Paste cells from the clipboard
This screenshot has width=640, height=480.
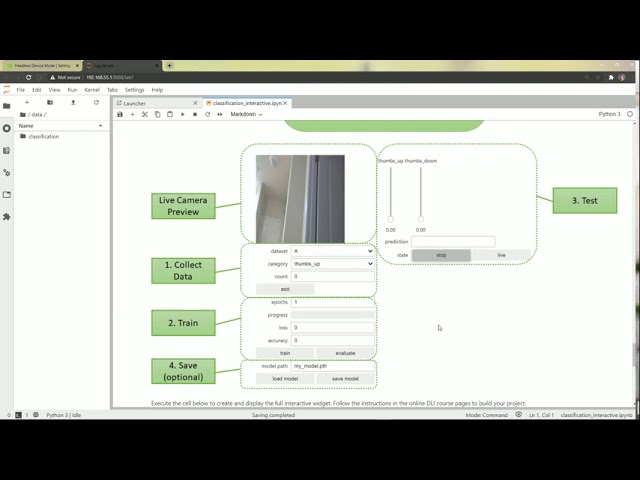click(x=170, y=114)
